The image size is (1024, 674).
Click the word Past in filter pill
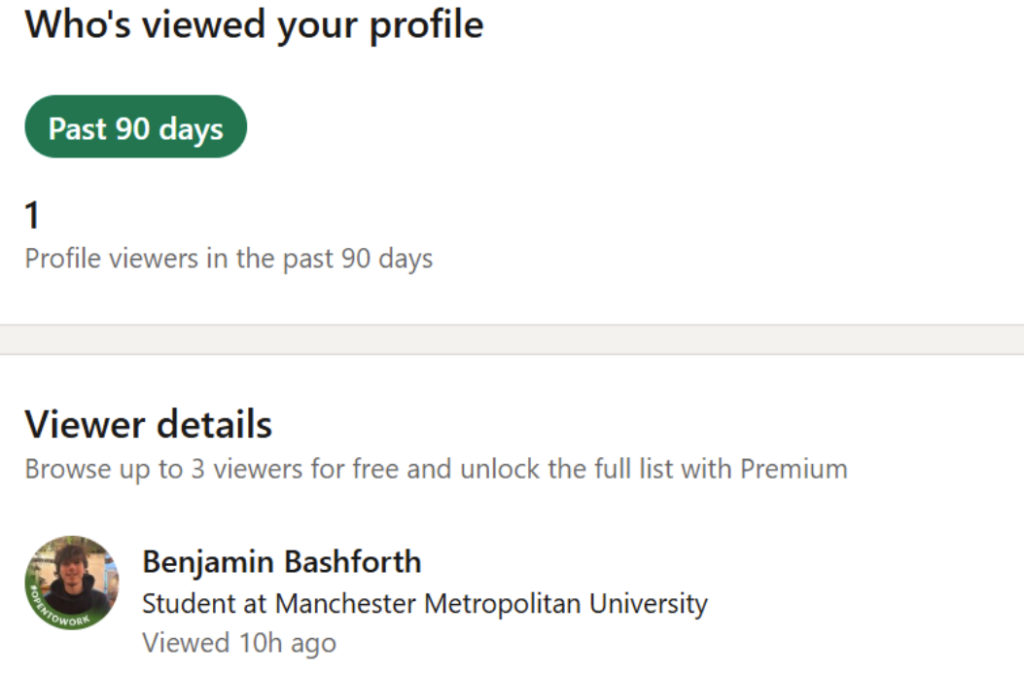[78, 128]
